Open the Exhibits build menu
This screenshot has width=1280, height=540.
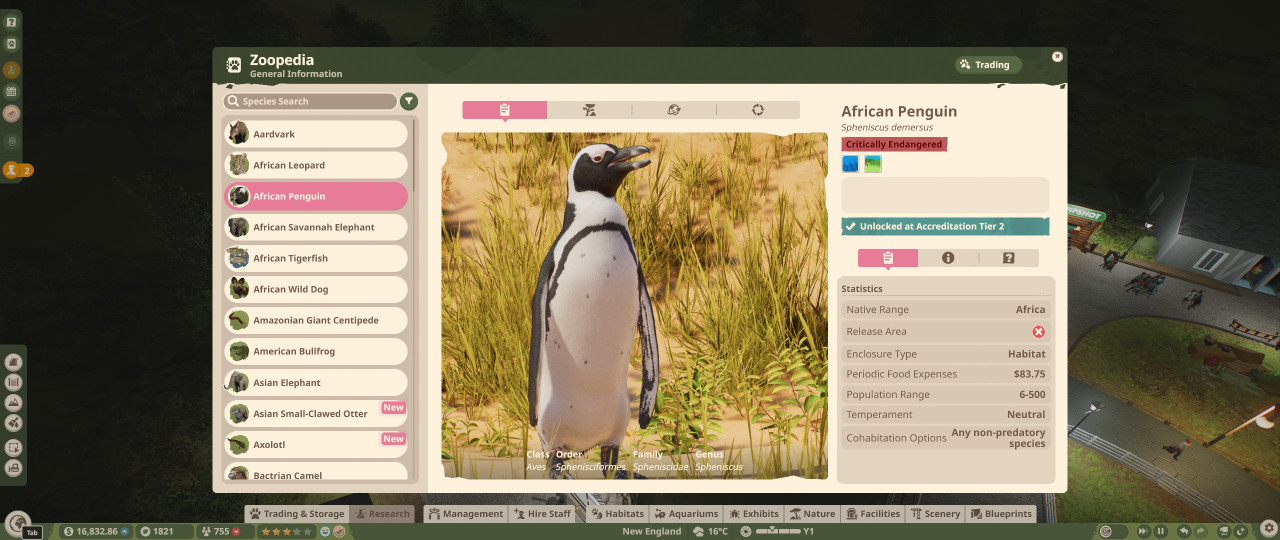pos(753,514)
